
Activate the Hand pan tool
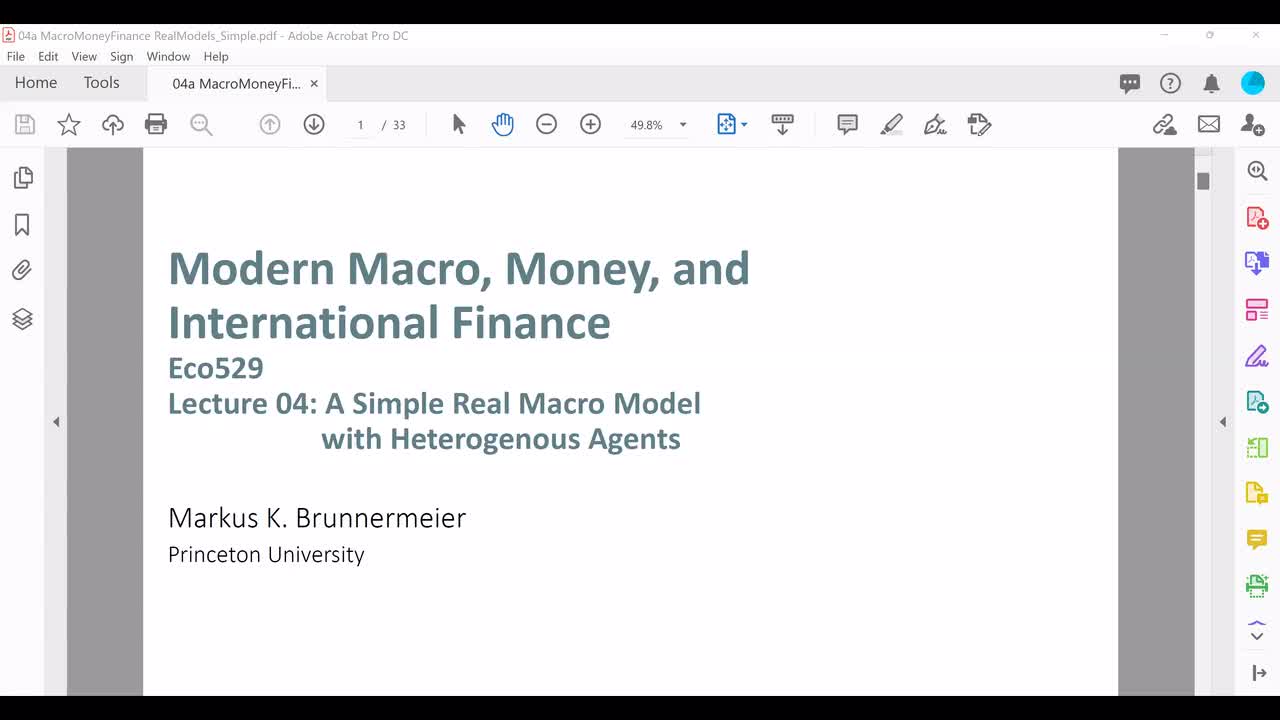point(503,125)
